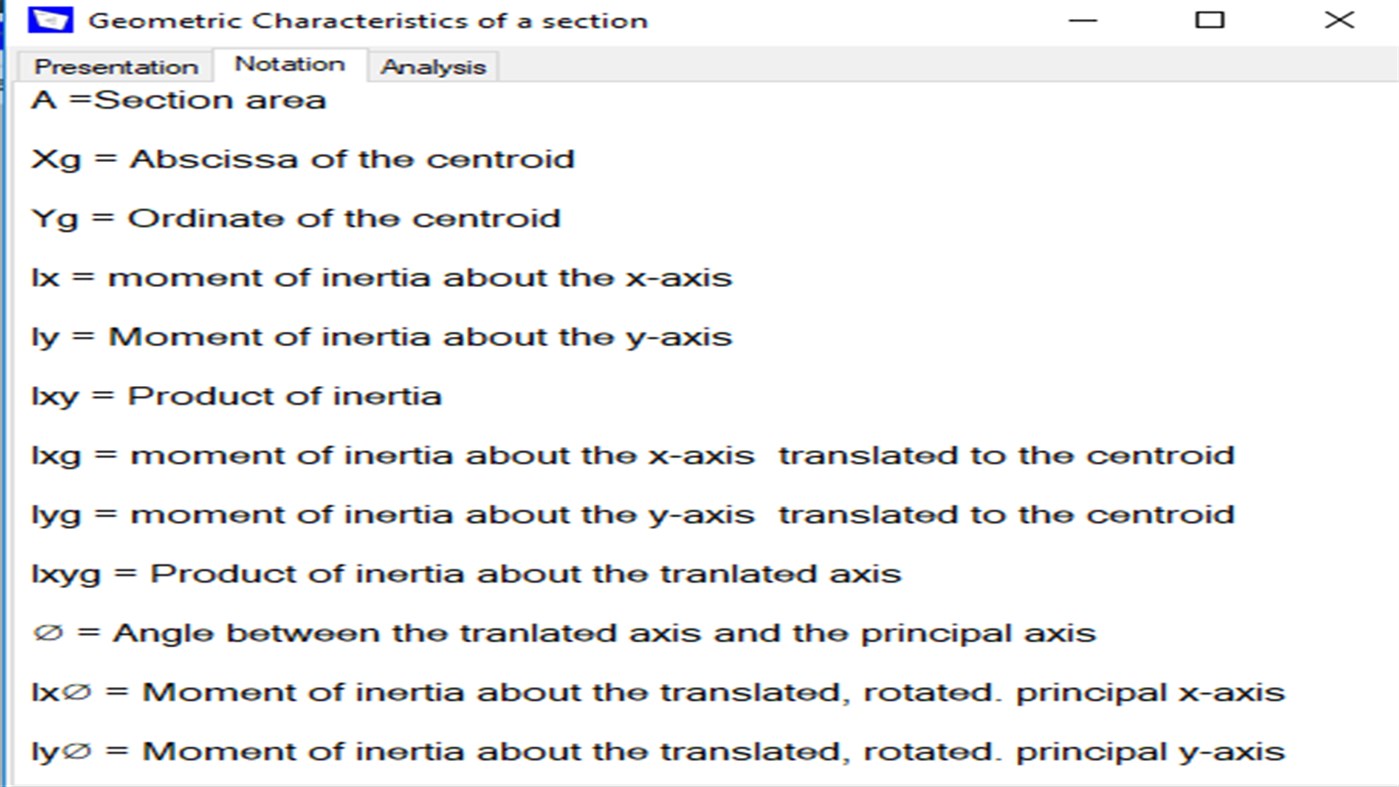
Task: Click the 'Xg = Abscissa of the centroid' line
Action: (x=303, y=158)
